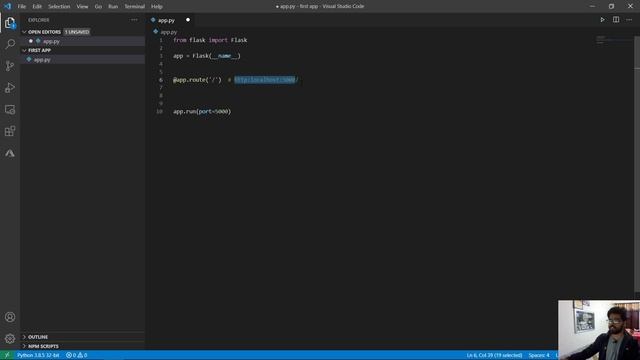Click app.py in the breadcrumb bar
This screenshot has height=360, width=640.
[169, 32]
